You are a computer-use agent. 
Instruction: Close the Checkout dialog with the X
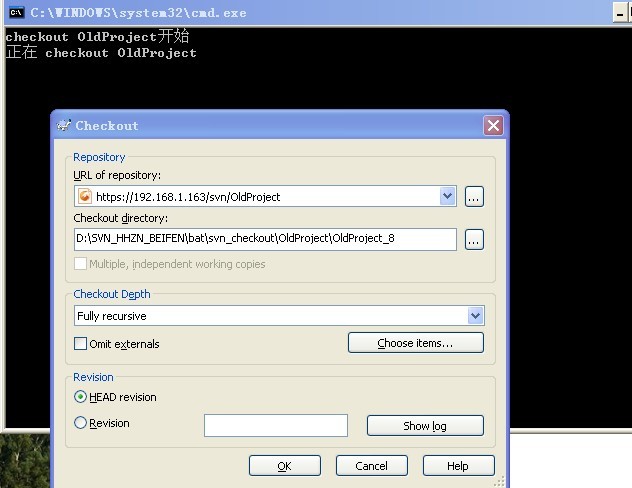492,126
